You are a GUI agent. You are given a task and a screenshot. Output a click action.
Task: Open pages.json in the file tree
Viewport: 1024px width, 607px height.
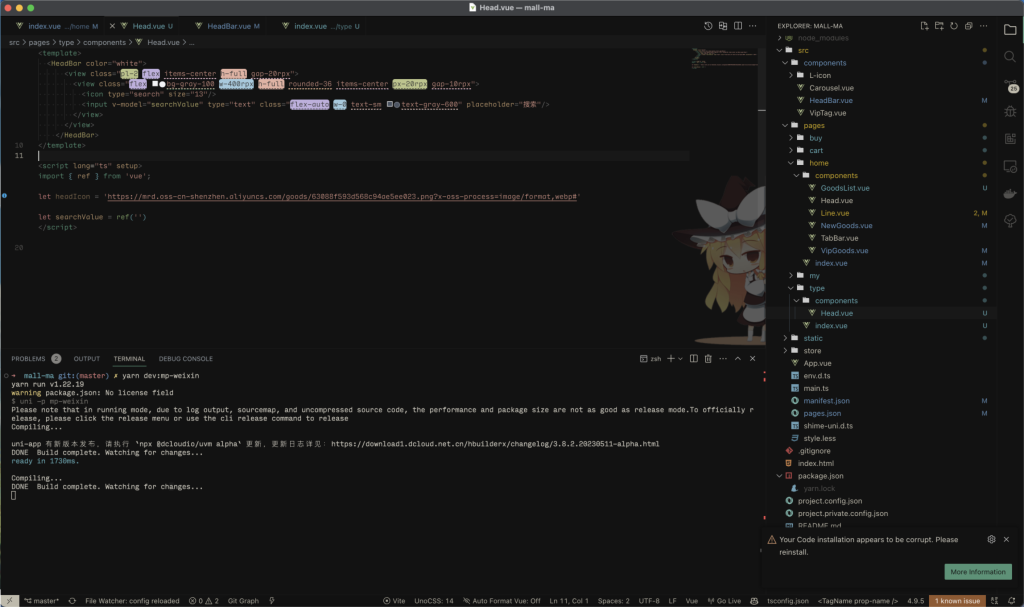[x=820, y=413]
